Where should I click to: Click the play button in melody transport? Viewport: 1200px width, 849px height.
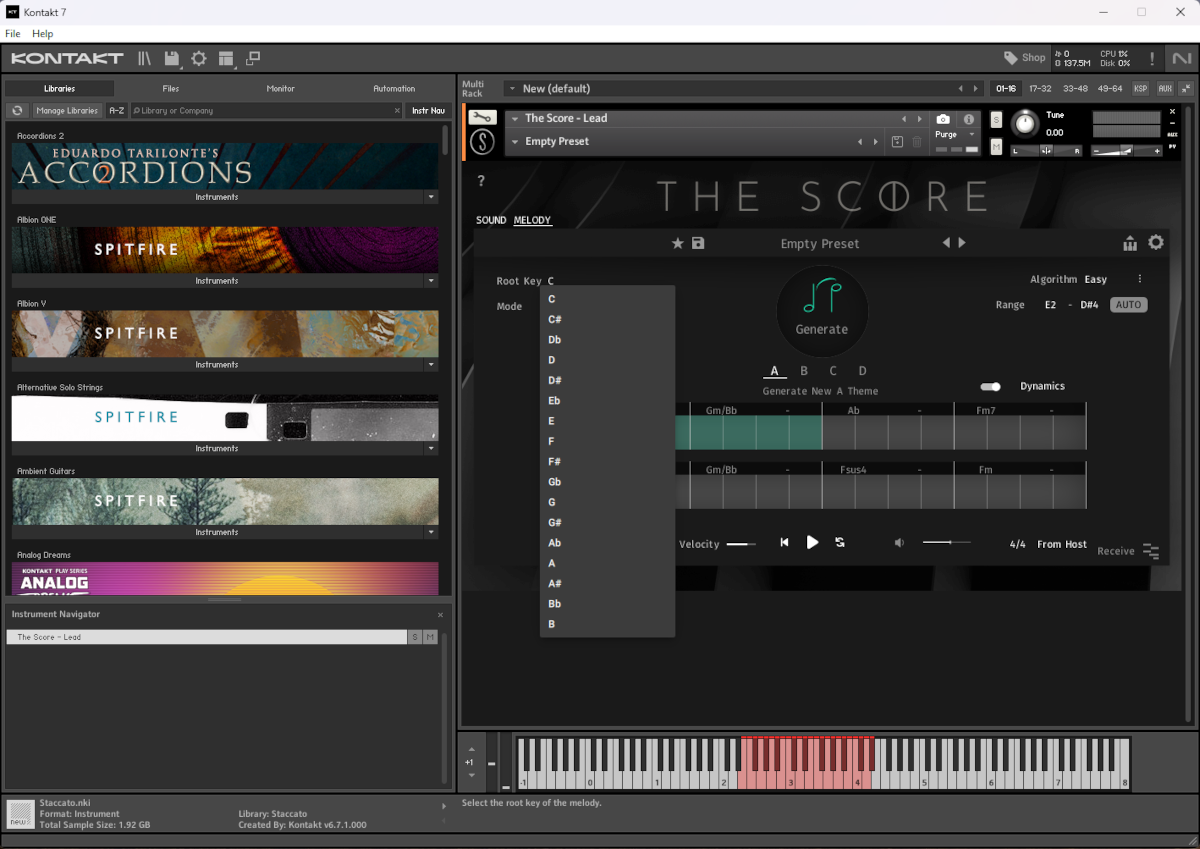812,542
